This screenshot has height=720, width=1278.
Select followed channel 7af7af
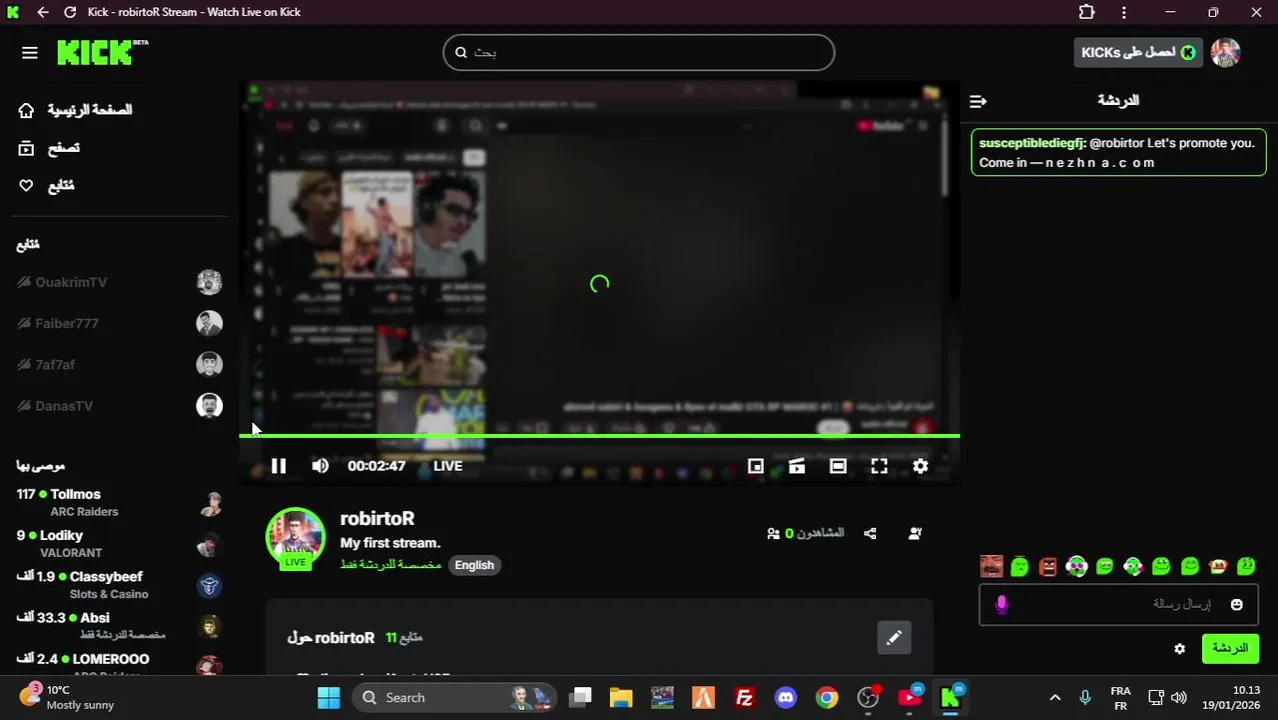click(119, 364)
